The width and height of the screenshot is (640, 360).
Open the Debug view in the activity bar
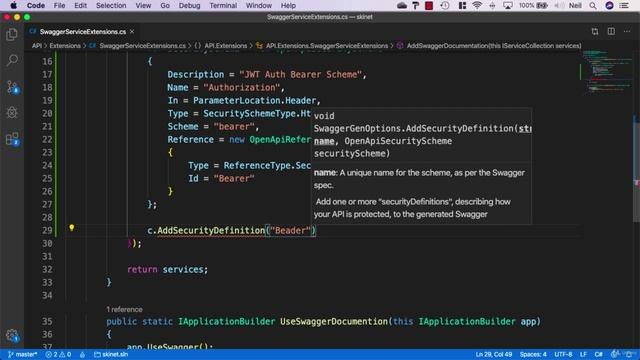[x=12, y=113]
